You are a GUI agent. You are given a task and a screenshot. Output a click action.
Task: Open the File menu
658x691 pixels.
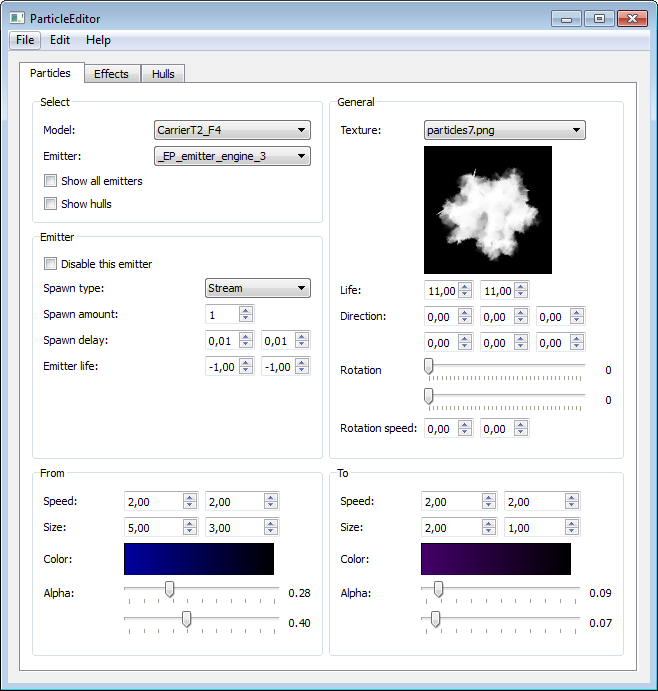coord(25,40)
